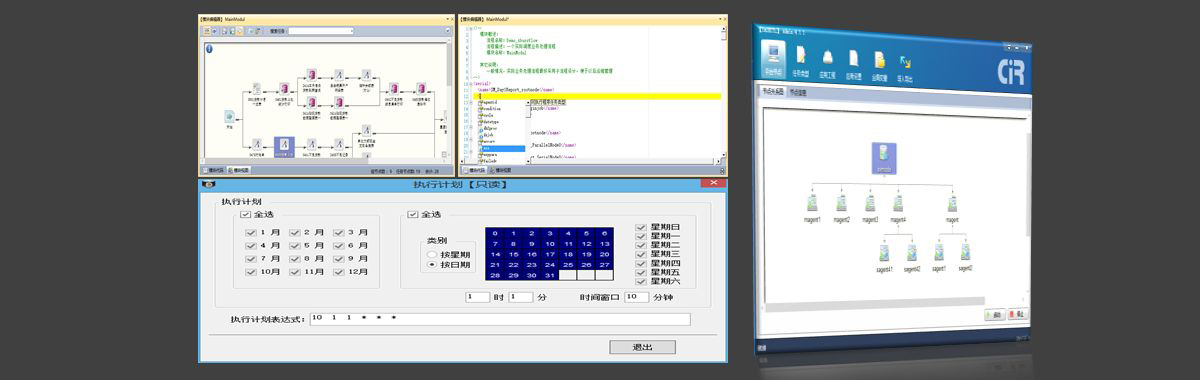Image resolution: width=1200 pixels, height=380 pixels.
Task: Click the yellow highlighted code line
Action: click(597, 96)
